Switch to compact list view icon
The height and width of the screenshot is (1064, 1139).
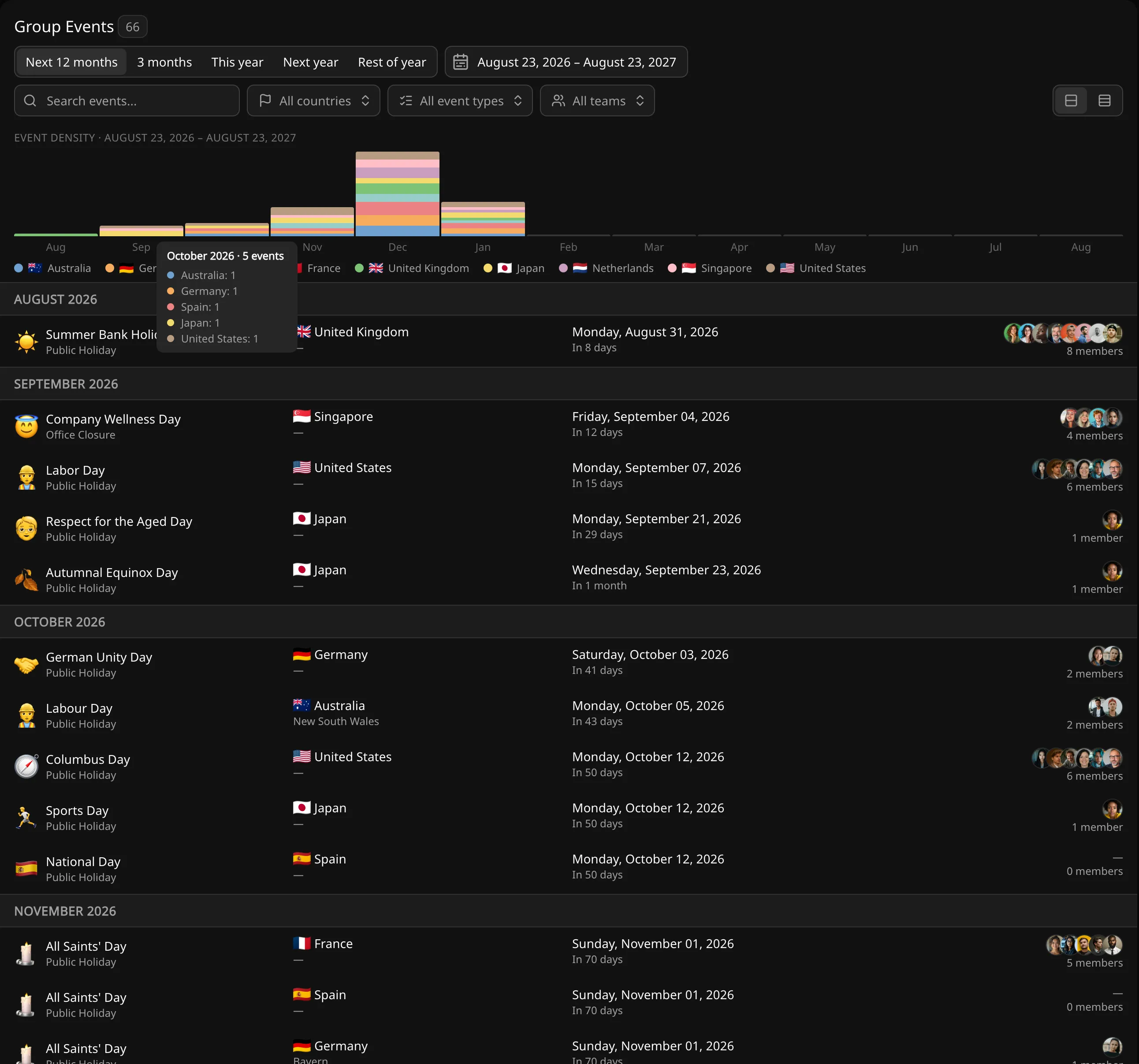tap(1104, 101)
